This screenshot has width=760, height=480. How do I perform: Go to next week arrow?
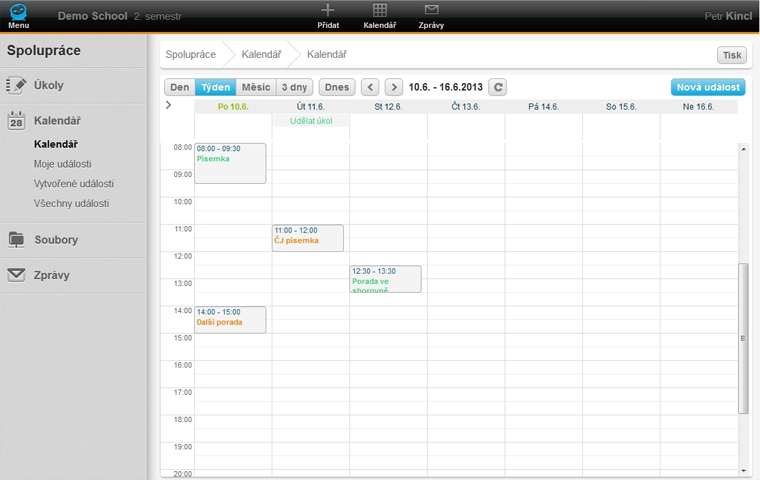(x=394, y=87)
